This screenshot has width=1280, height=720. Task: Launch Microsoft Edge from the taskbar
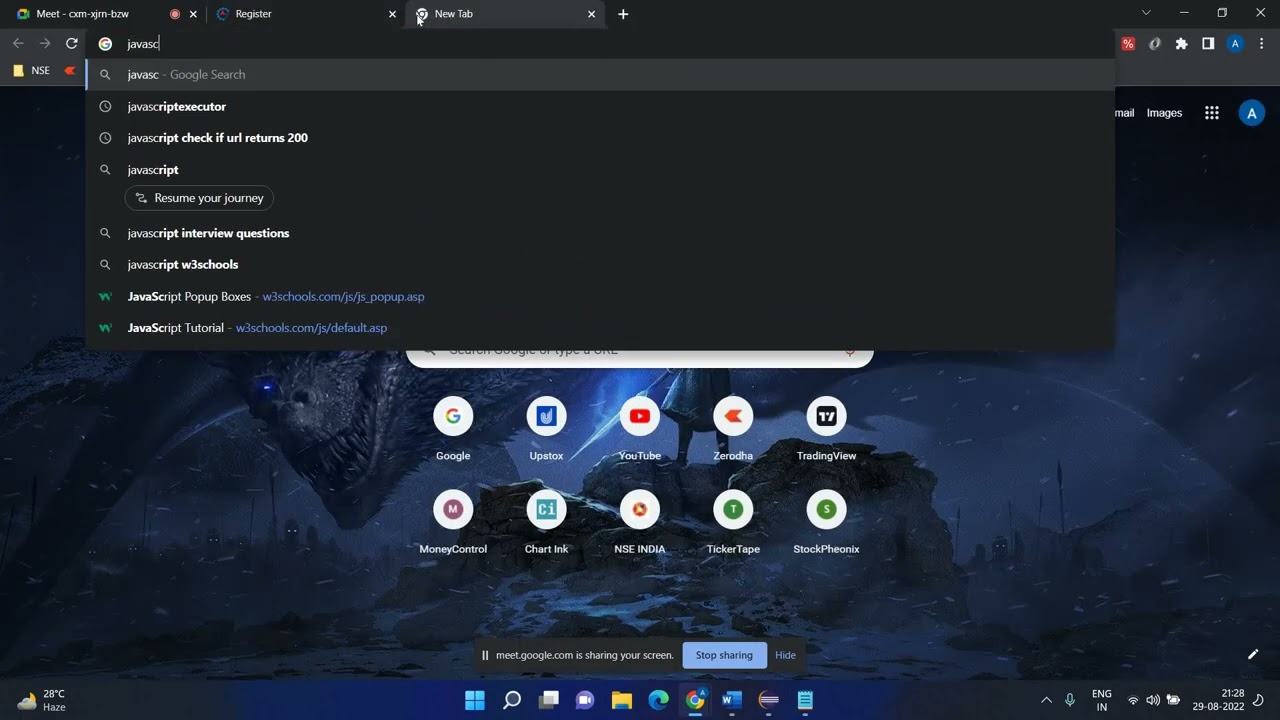(x=658, y=700)
